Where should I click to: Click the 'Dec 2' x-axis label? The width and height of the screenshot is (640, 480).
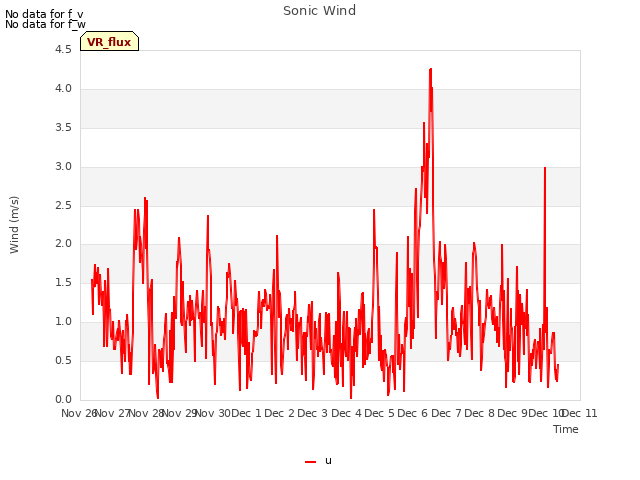coord(280,413)
